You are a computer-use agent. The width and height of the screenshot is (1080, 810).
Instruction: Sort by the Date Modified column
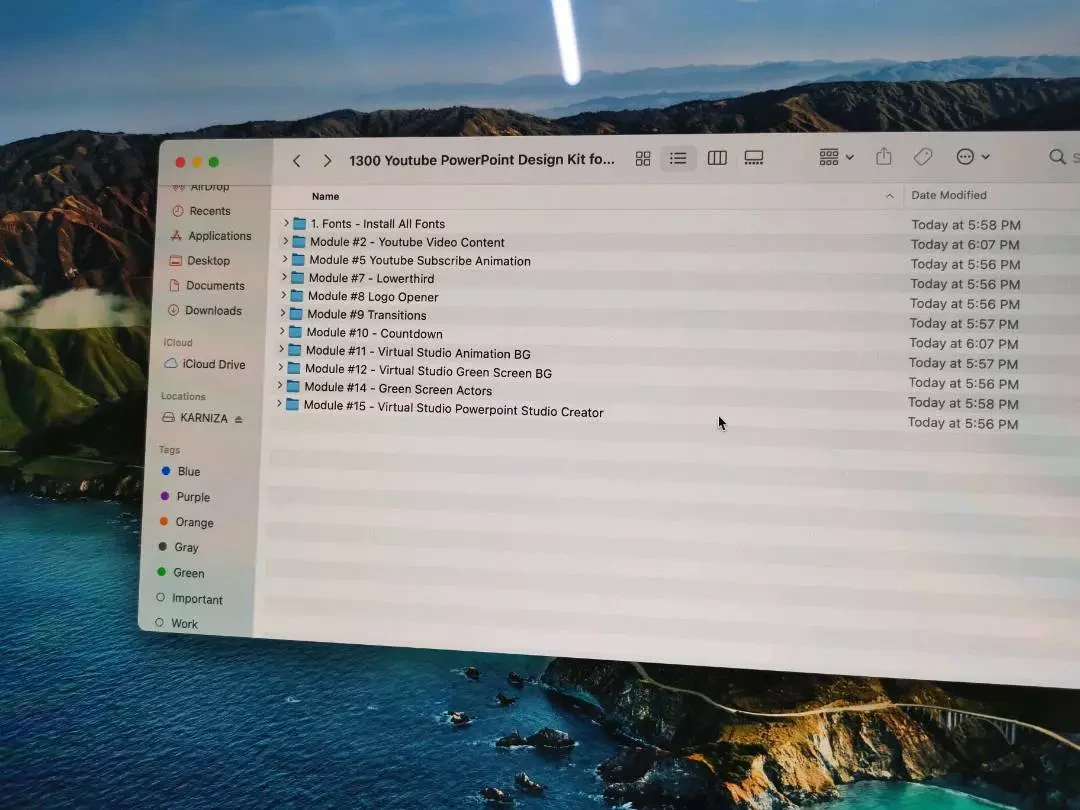[948, 195]
